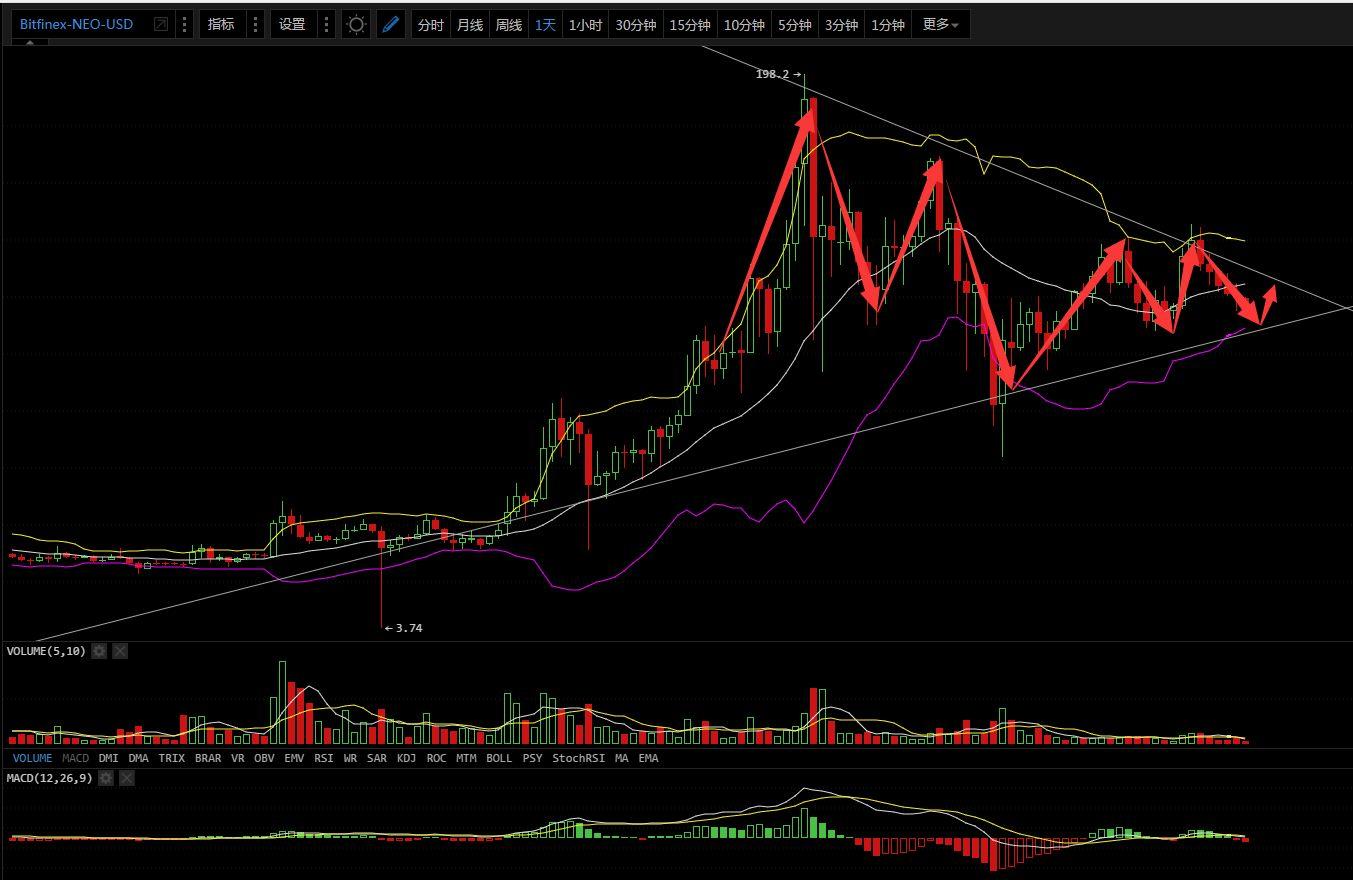Select the VOLUME indicator tab
This screenshot has height=880, width=1353.
coord(32,758)
